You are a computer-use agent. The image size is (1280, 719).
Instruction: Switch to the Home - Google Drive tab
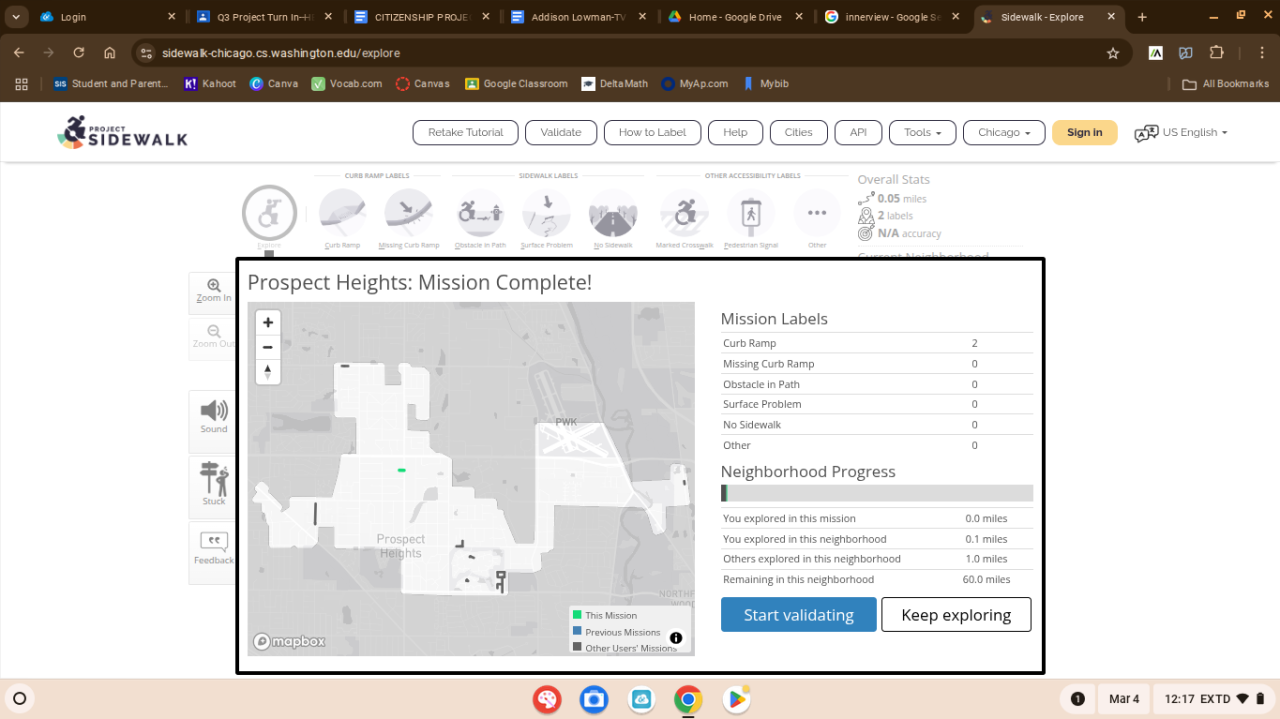coord(735,17)
